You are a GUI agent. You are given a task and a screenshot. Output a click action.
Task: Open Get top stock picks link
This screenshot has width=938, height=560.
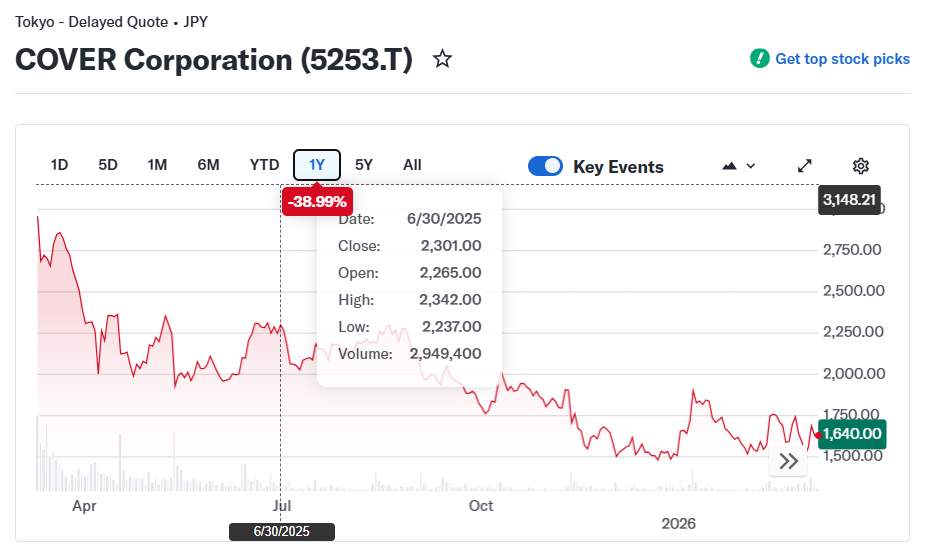842,59
